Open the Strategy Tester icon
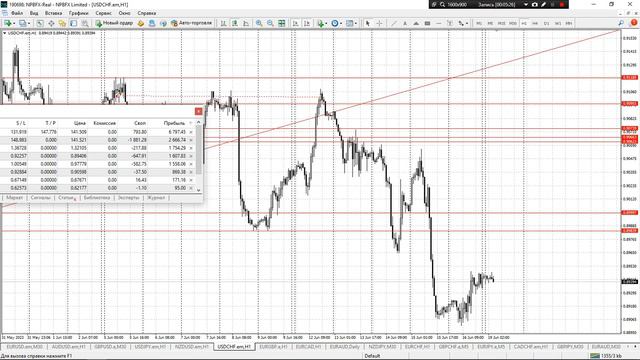The image size is (640, 360). click(x=85, y=23)
